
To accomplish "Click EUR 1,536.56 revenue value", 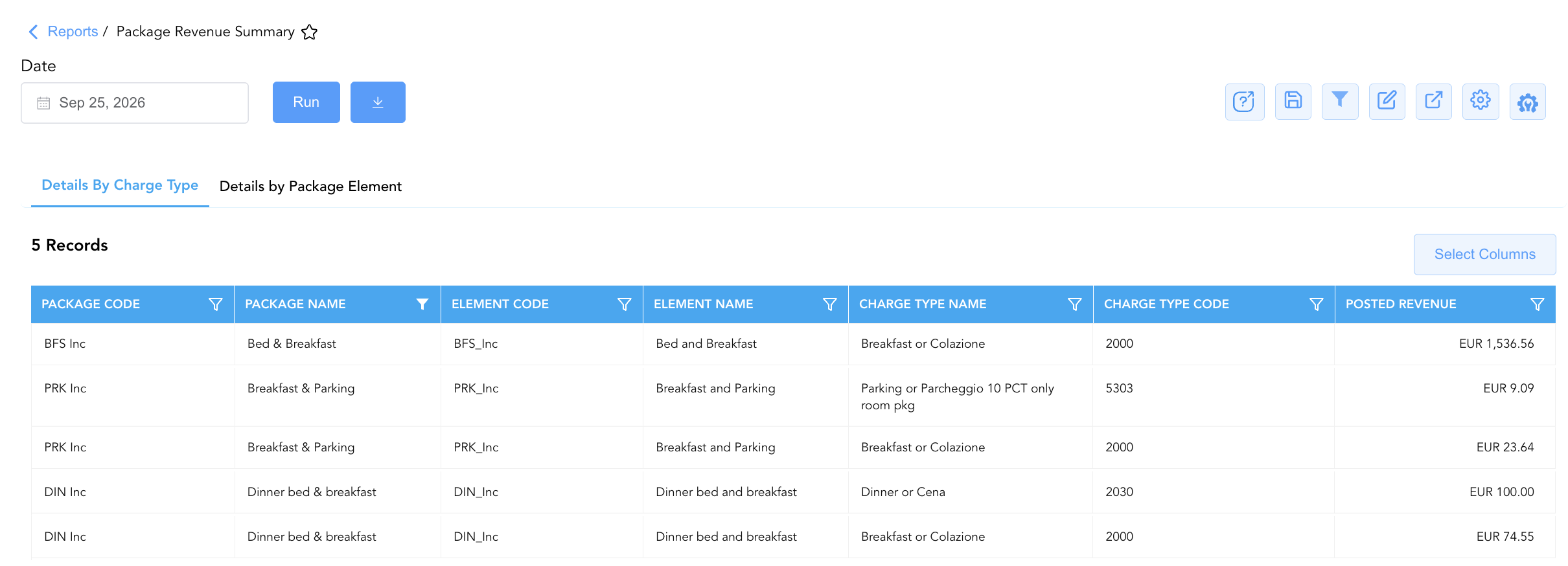I will pyautogui.click(x=1497, y=344).
